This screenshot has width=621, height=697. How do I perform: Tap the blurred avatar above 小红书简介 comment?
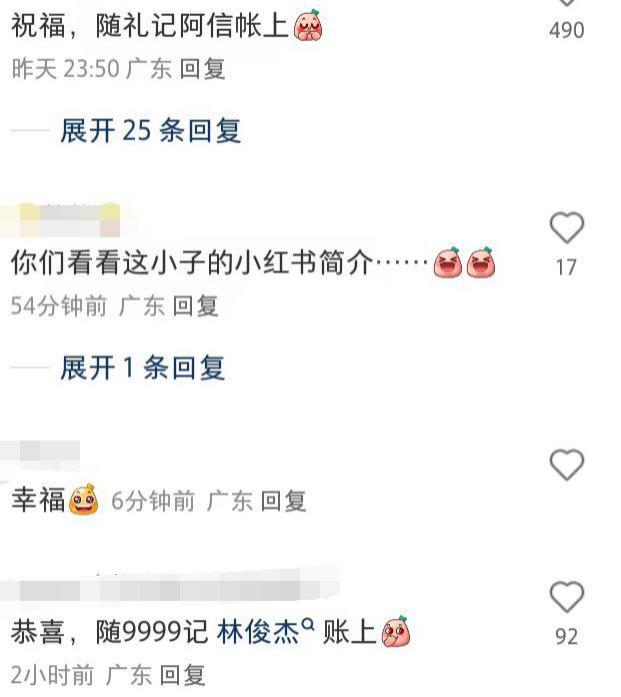(x=69, y=220)
